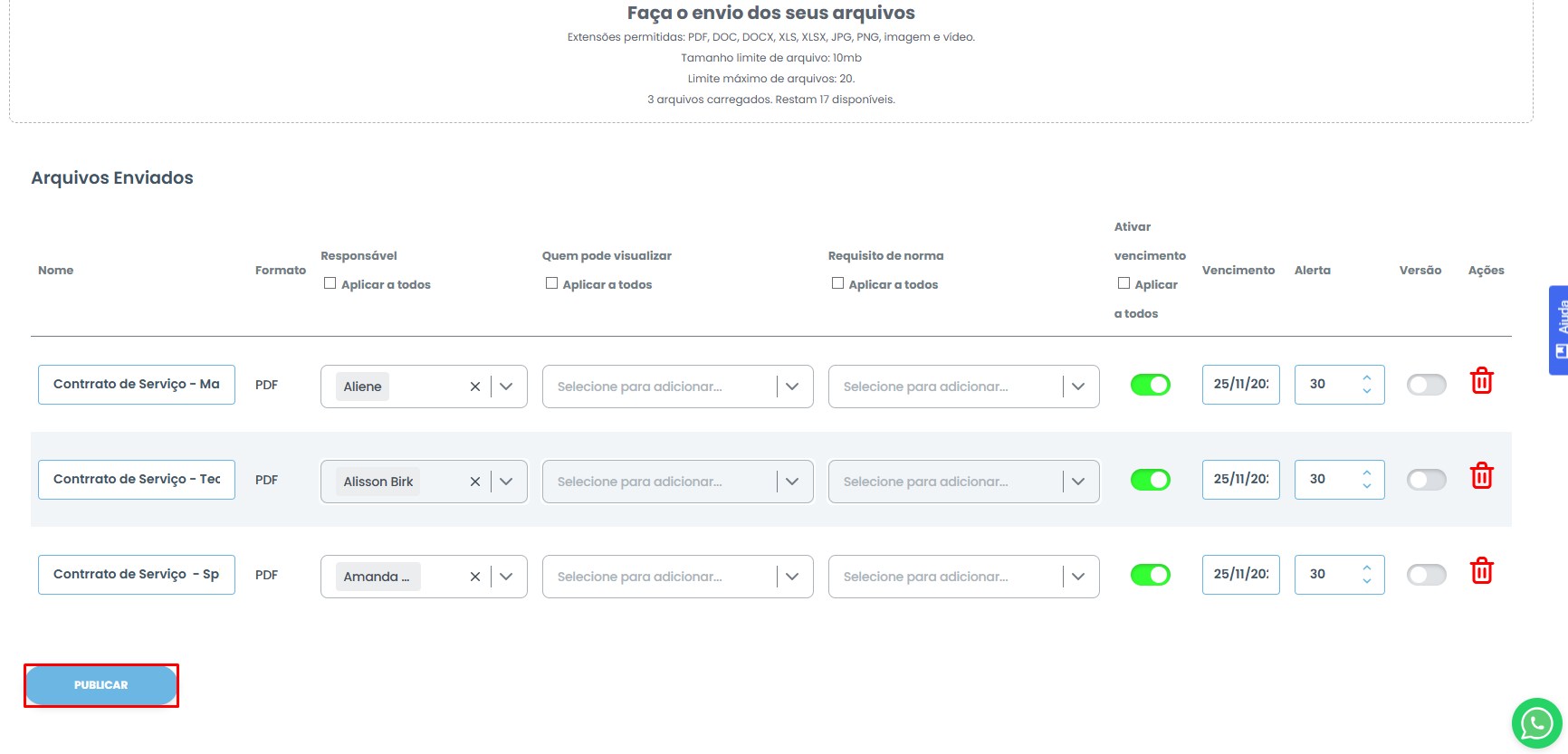Check Aplicar a todos under Quem pode visualizar
The height and width of the screenshot is (754, 1568).
(551, 283)
